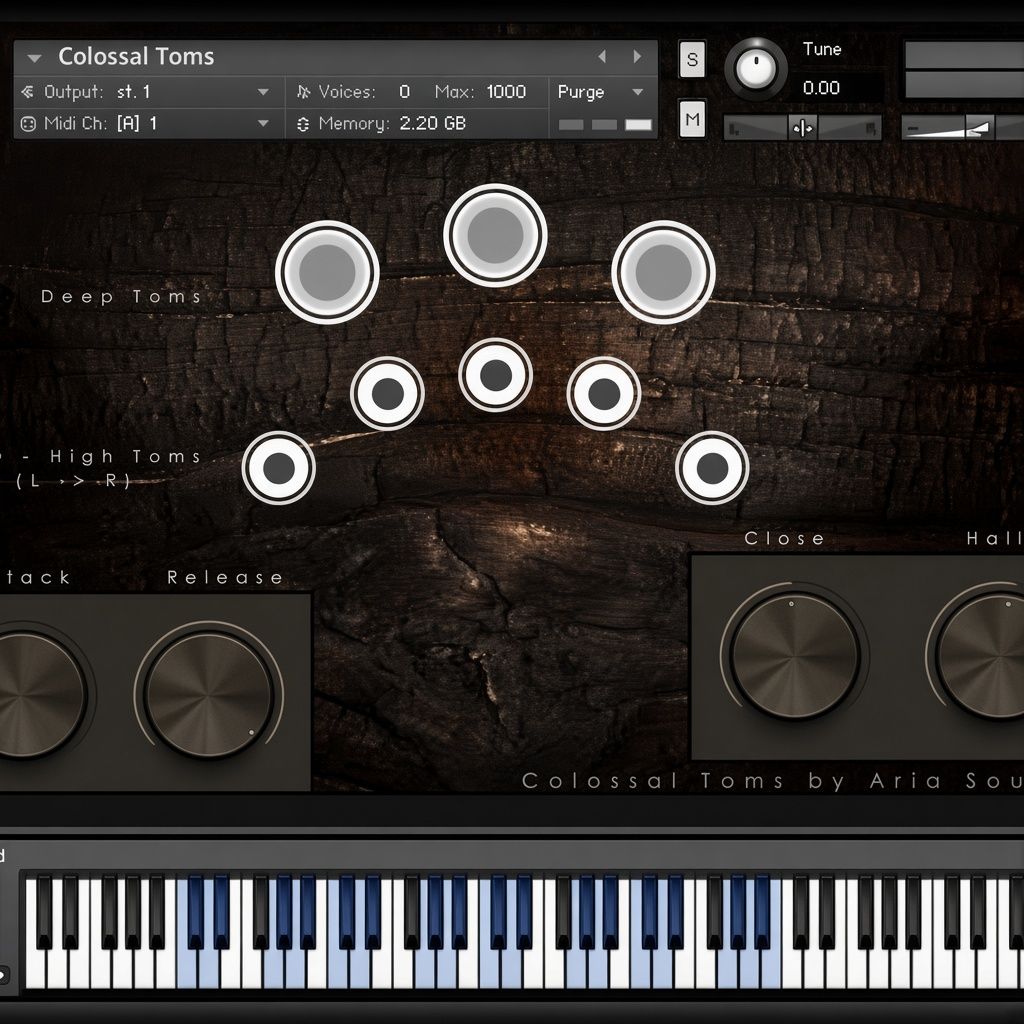
Task: Trigger the middle-right small tom pad
Action: (x=604, y=393)
